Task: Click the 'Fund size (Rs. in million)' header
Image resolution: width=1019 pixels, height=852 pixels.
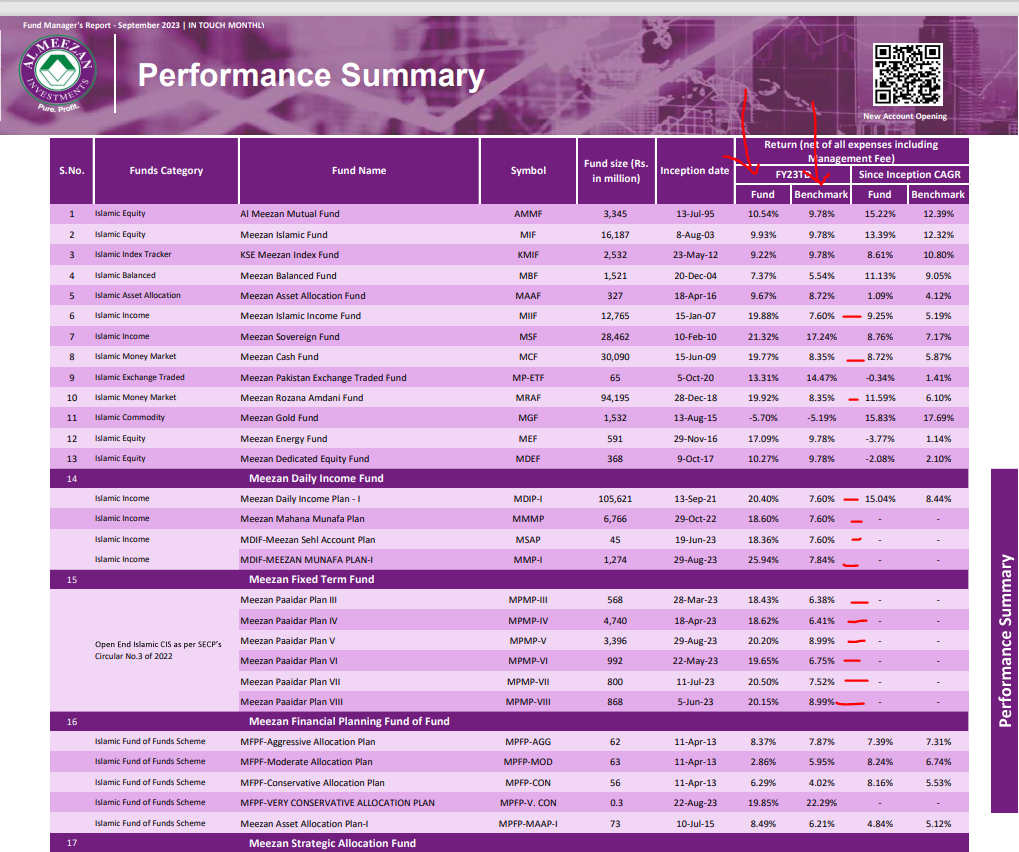Action: [616, 171]
